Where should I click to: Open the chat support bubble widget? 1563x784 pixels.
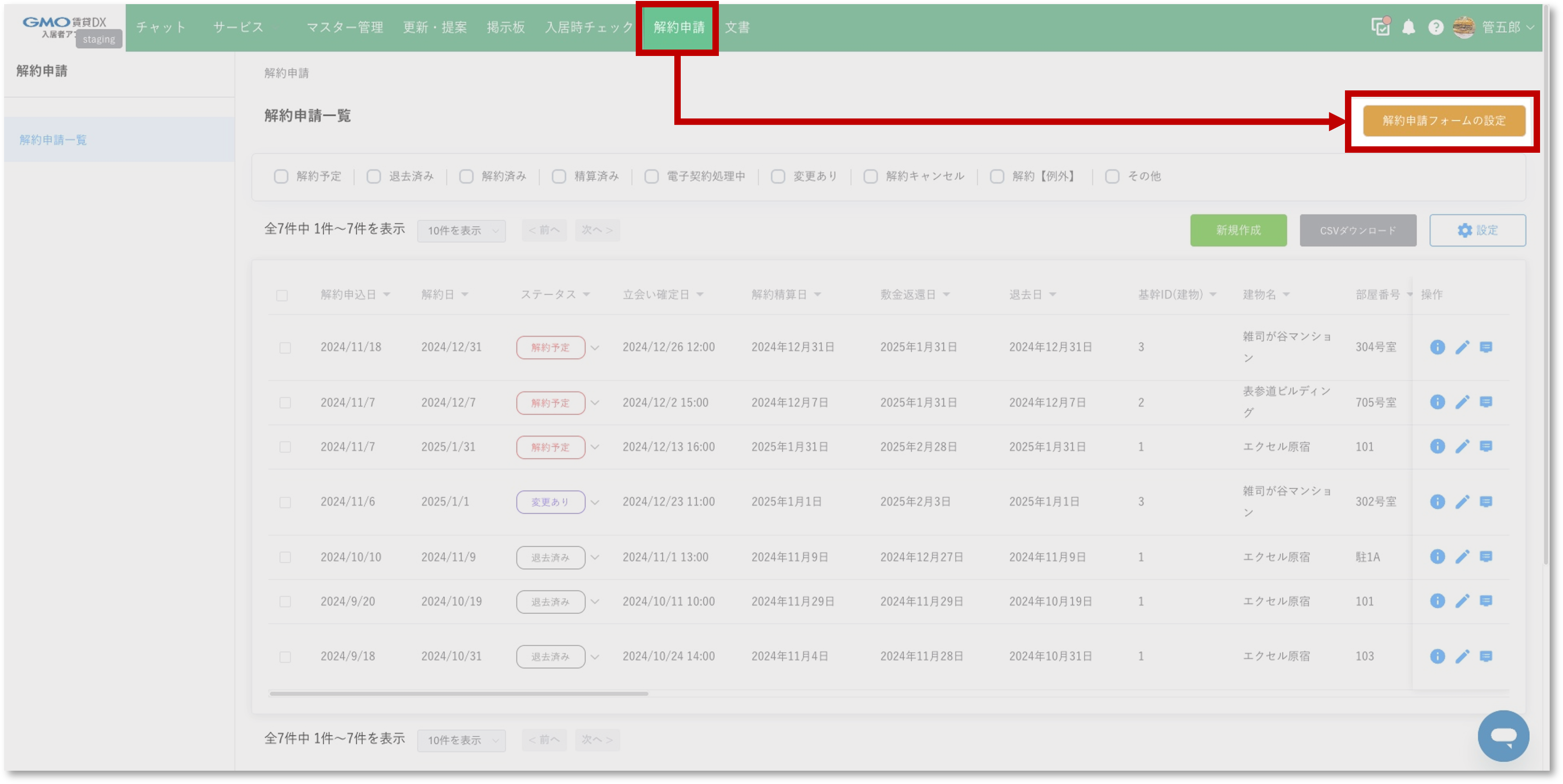pyautogui.click(x=1503, y=736)
